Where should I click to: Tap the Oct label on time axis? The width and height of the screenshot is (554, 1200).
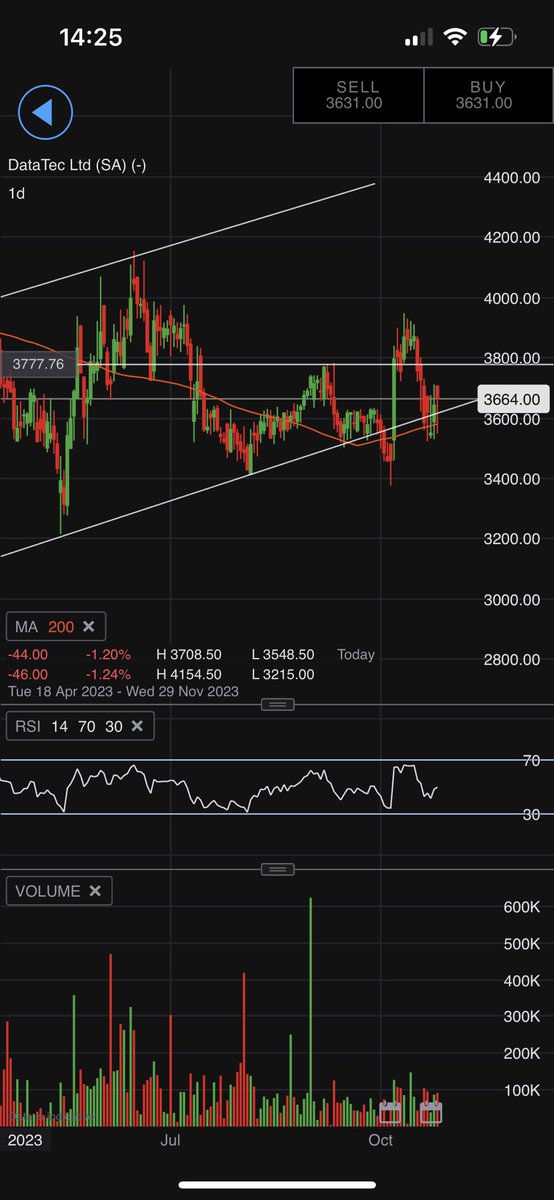[x=381, y=1140]
